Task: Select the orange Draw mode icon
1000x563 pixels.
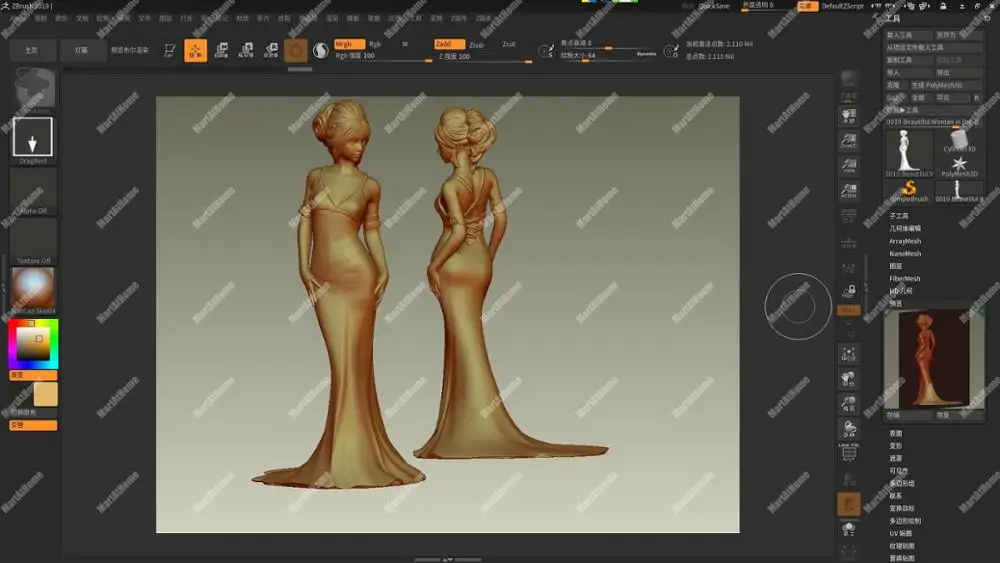Action: point(196,50)
